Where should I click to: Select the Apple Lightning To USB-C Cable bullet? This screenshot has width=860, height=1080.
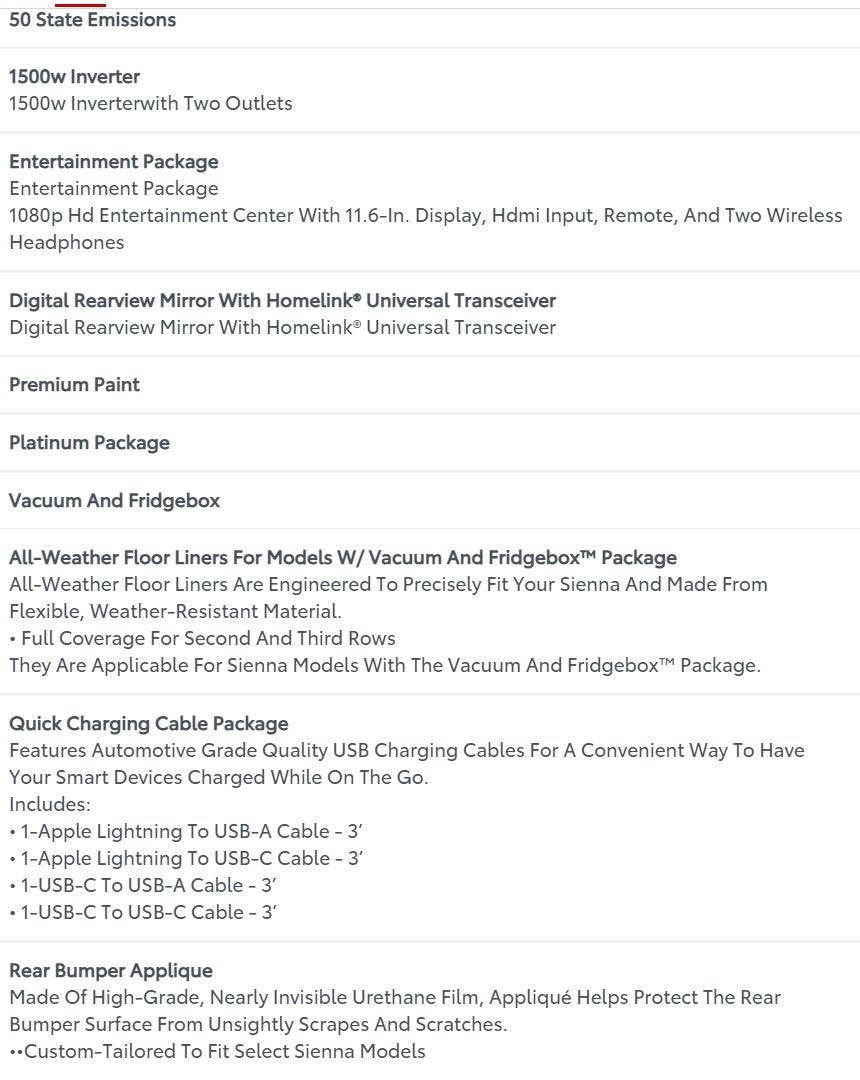click(x=187, y=858)
